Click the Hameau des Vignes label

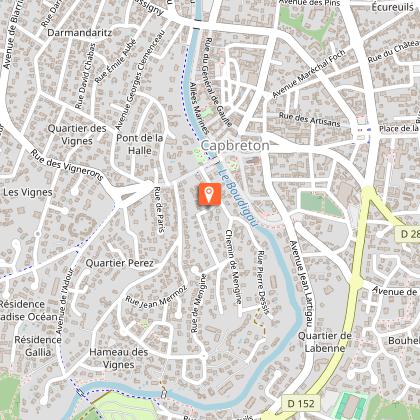119,358
